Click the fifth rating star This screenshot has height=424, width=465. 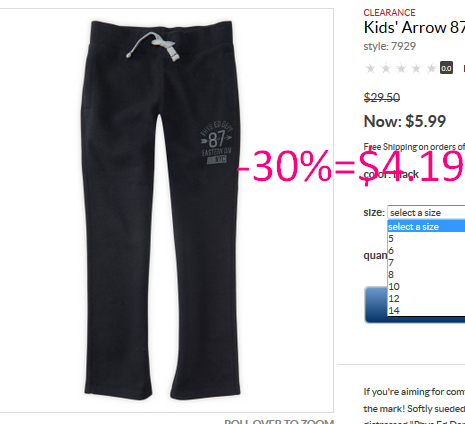click(x=432, y=68)
